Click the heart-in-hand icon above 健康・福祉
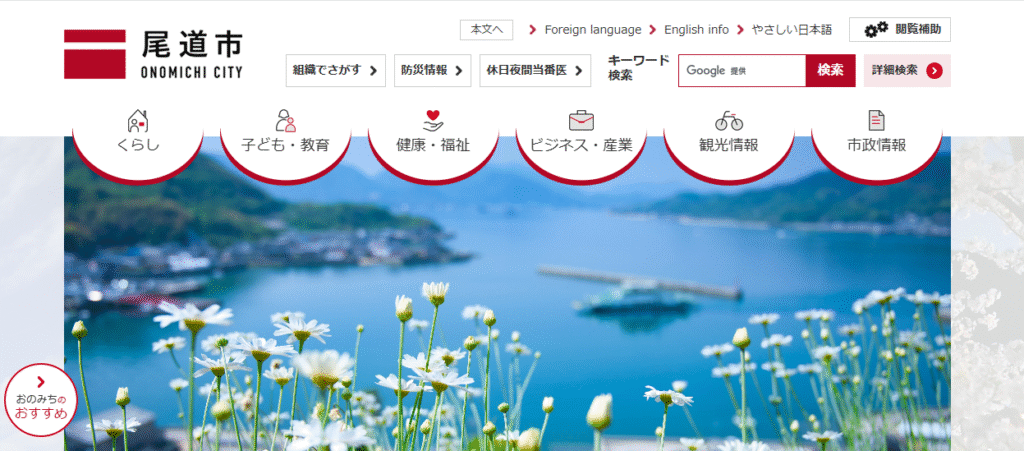This screenshot has height=451, width=1024. coord(433,121)
